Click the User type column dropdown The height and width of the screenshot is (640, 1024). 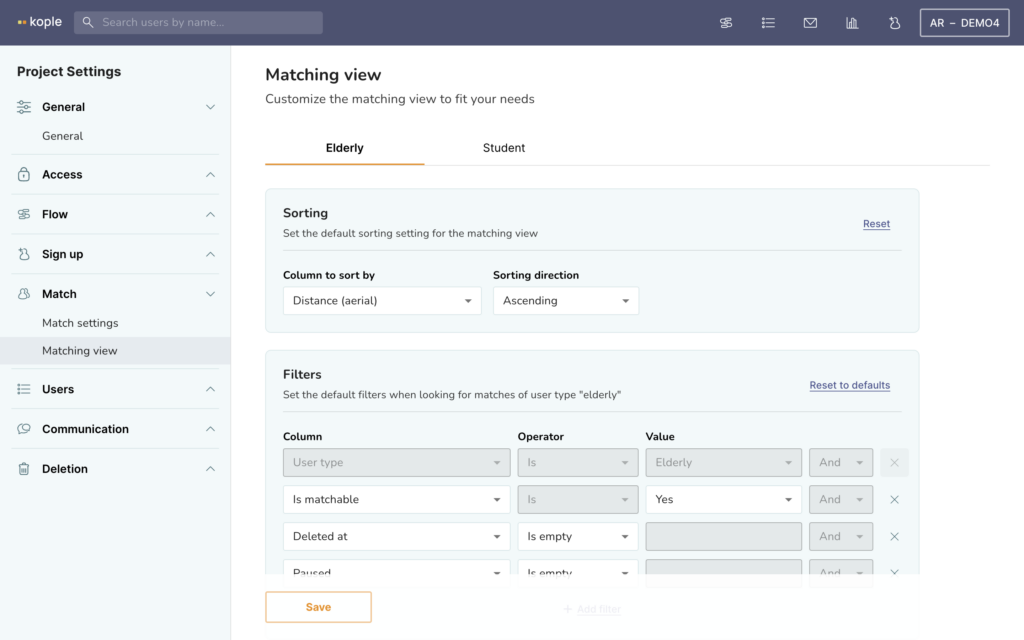396,462
